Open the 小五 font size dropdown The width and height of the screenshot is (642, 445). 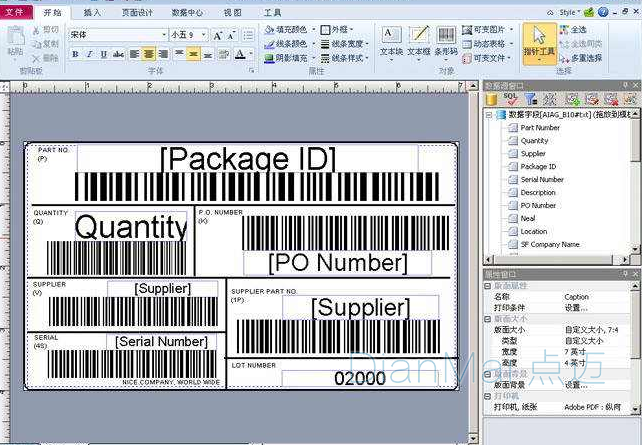(x=204, y=35)
